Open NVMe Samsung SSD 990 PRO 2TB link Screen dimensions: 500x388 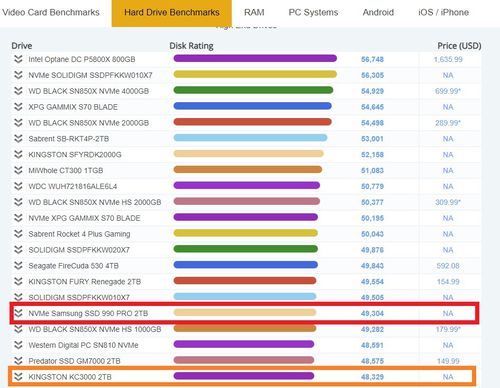88,313
